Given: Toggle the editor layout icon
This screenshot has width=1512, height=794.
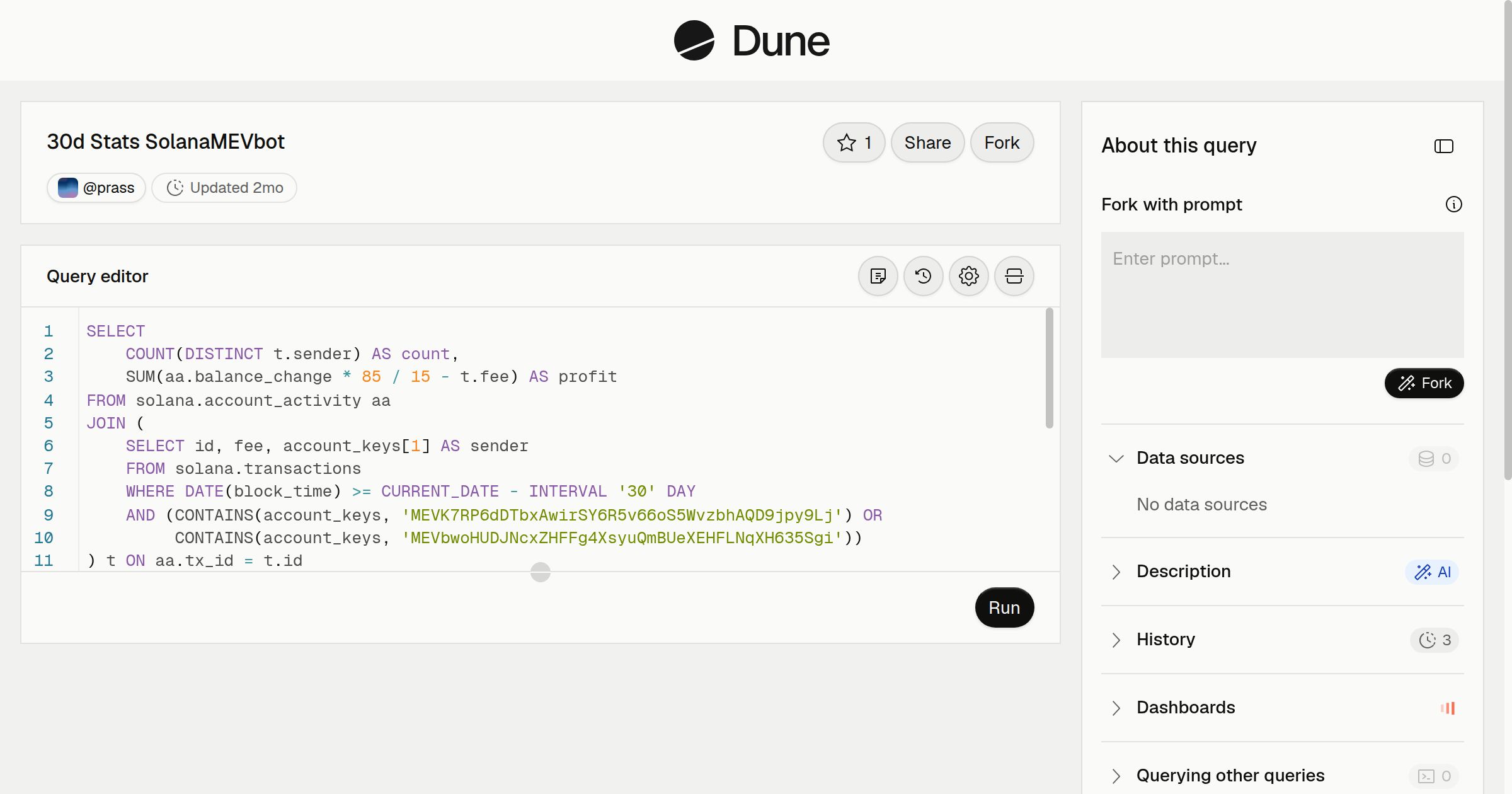Looking at the screenshot, I should [x=1014, y=276].
